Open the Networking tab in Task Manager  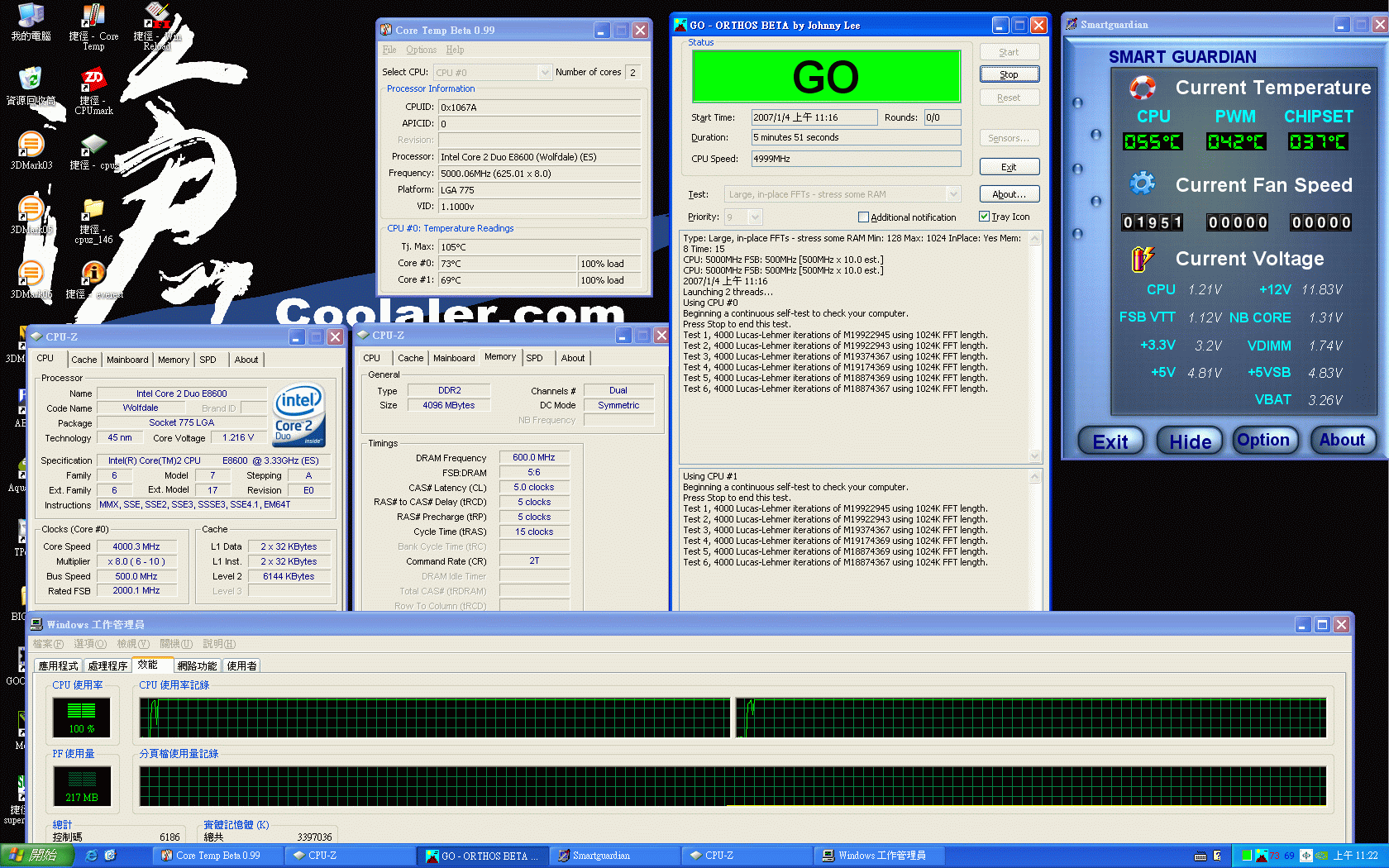point(197,665)
